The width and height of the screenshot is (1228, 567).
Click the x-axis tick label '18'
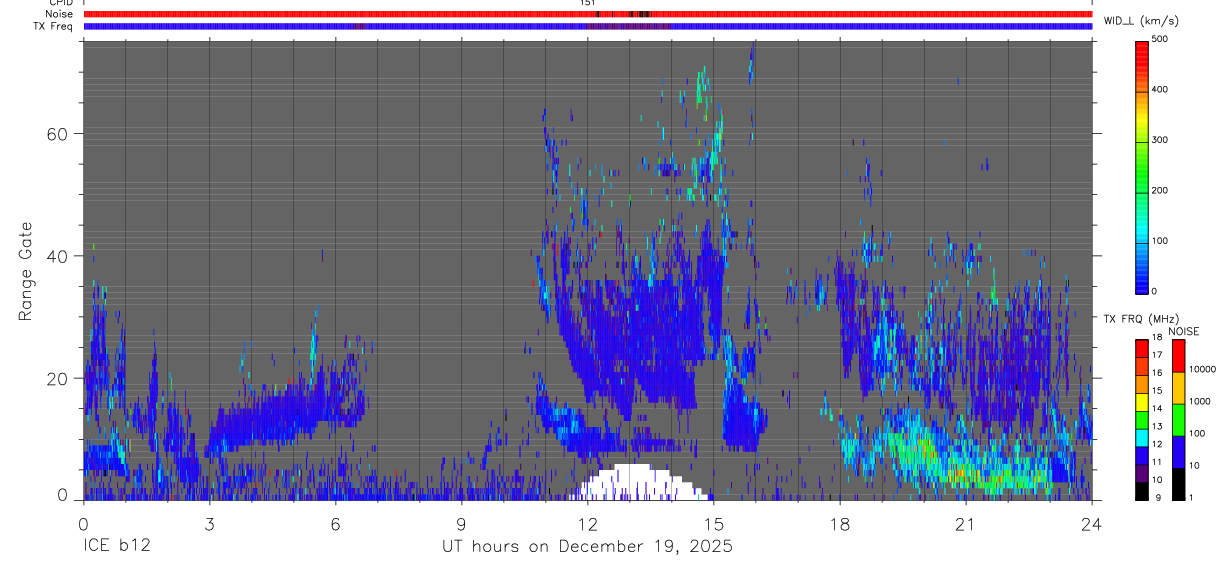click(x=840, y=523)
